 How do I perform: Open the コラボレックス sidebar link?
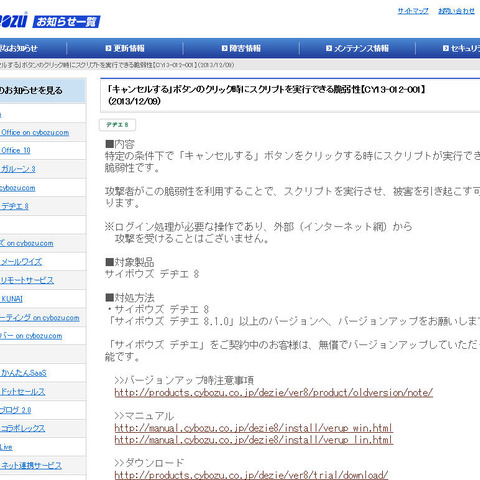23,429
